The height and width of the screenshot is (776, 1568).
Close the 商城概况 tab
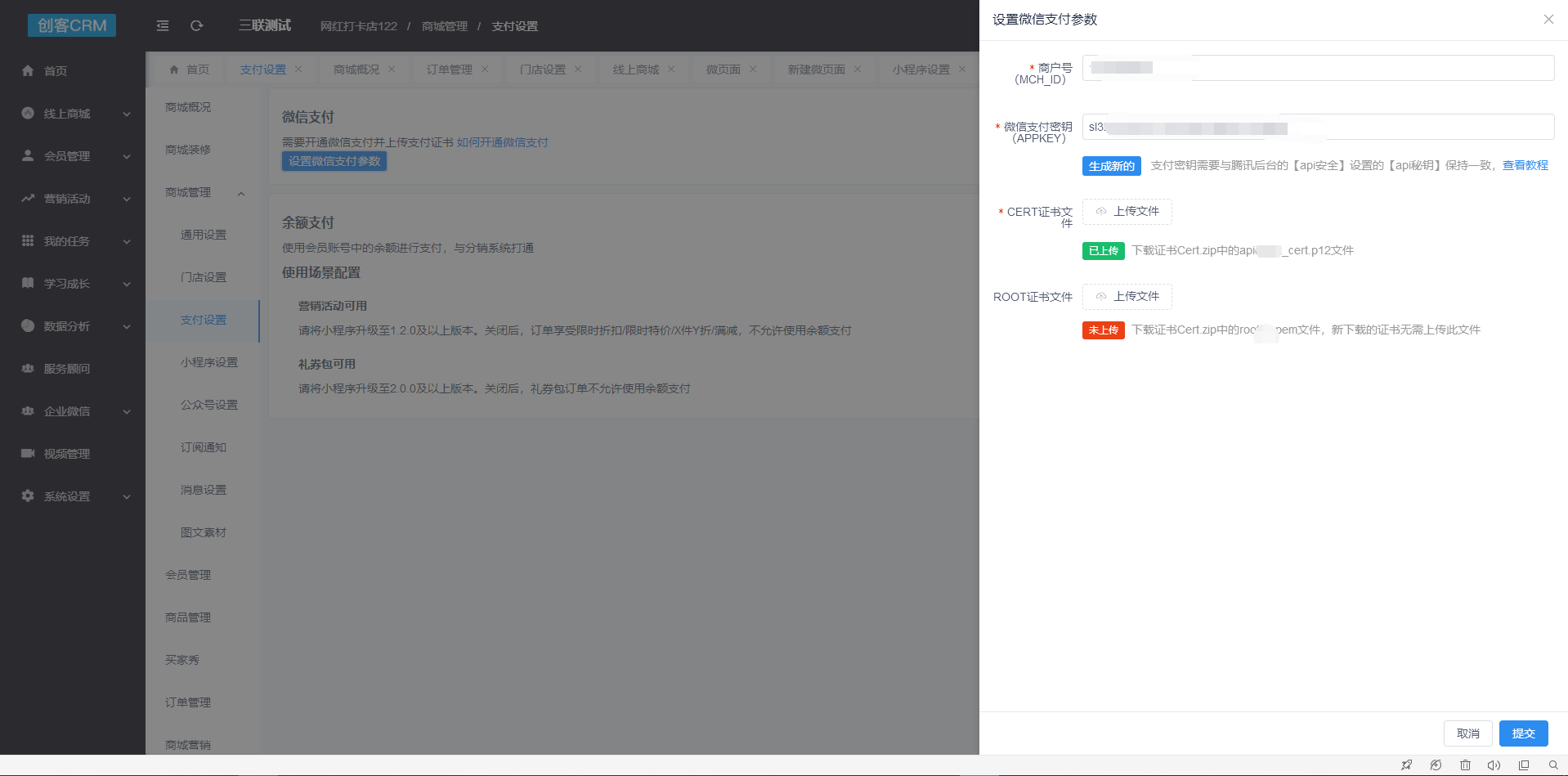click(392, 70)
